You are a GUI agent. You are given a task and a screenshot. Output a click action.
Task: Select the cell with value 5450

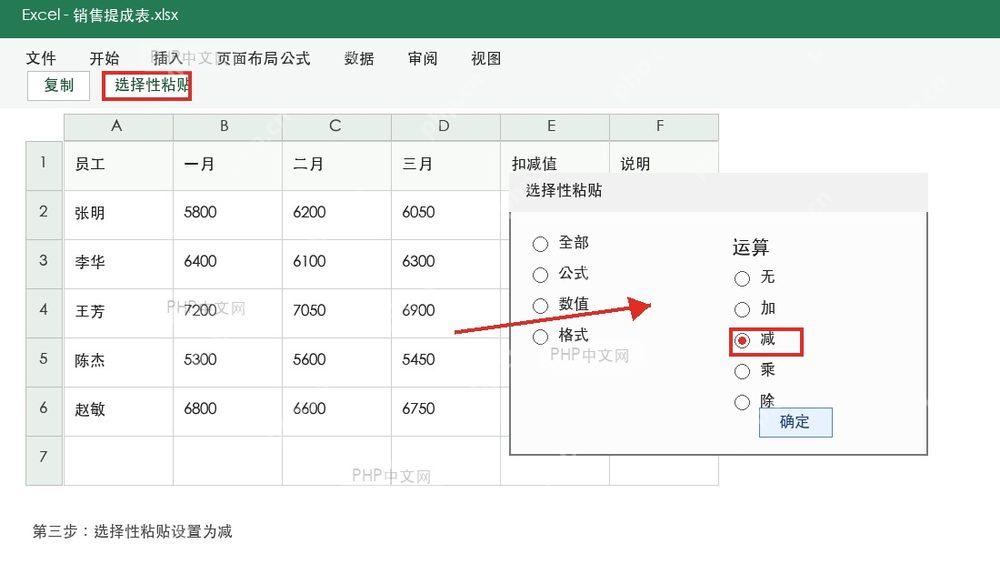click(x=446, y=362)
